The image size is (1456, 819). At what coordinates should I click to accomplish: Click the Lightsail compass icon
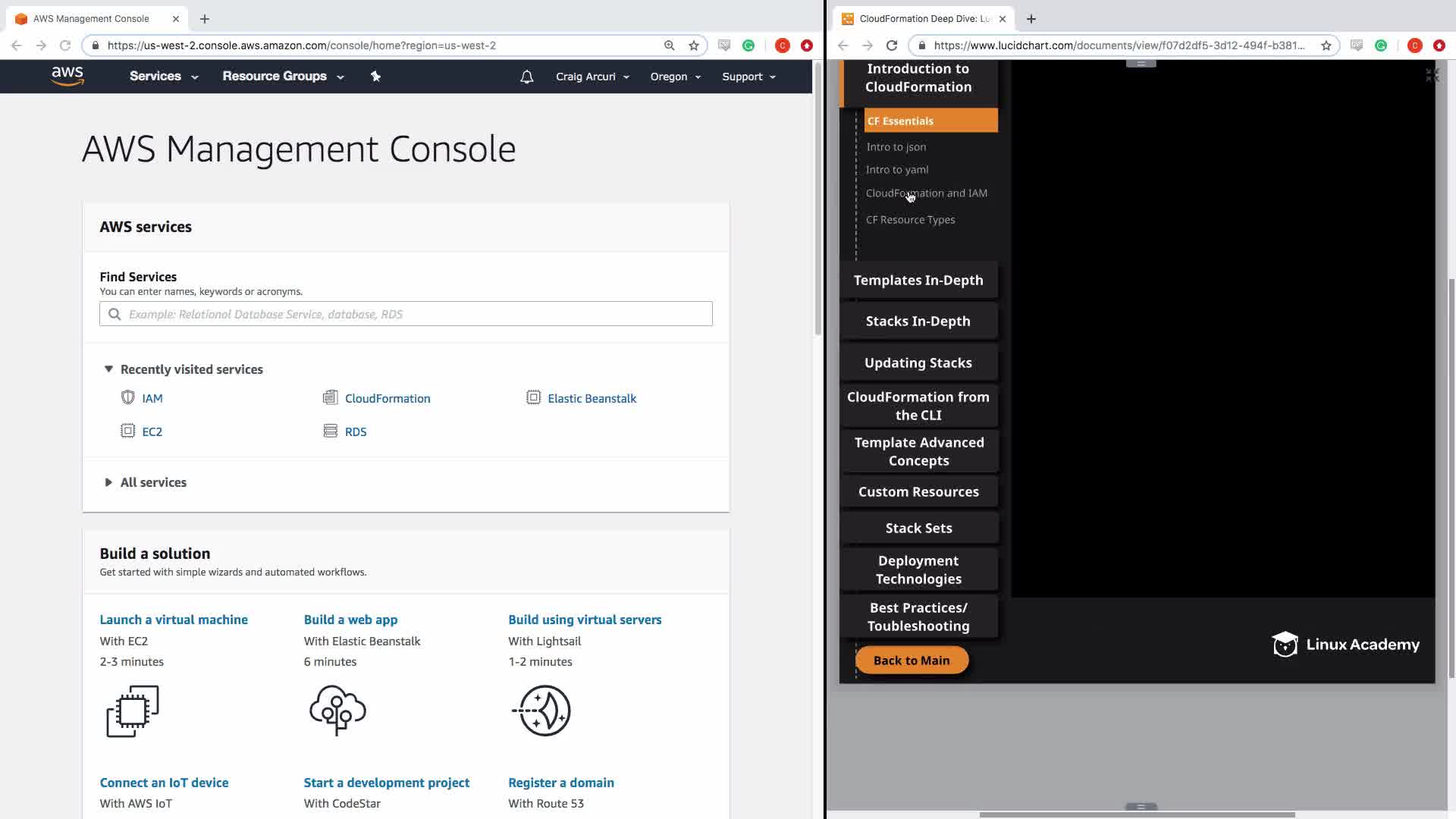[543, 711]
